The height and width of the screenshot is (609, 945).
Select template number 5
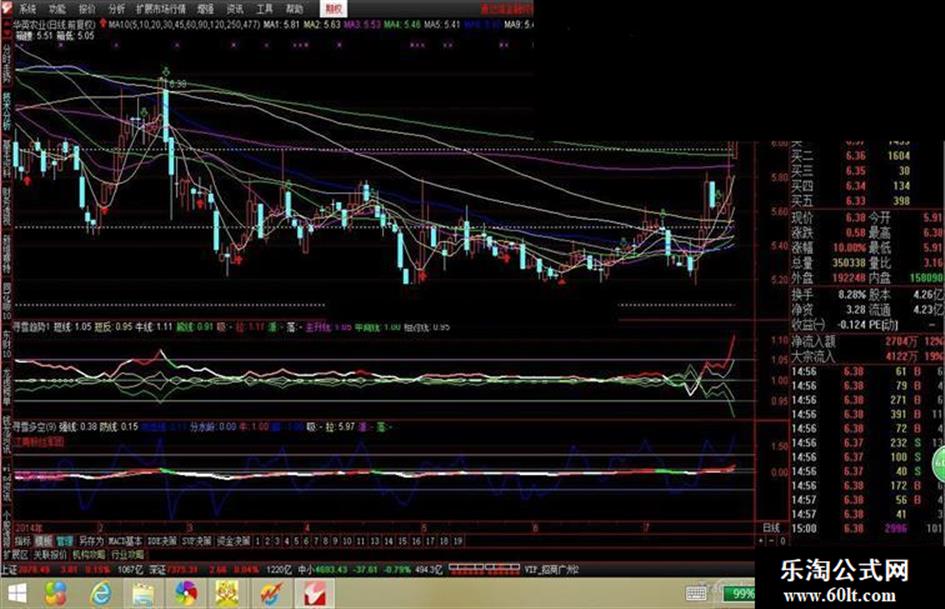[296, 541]
